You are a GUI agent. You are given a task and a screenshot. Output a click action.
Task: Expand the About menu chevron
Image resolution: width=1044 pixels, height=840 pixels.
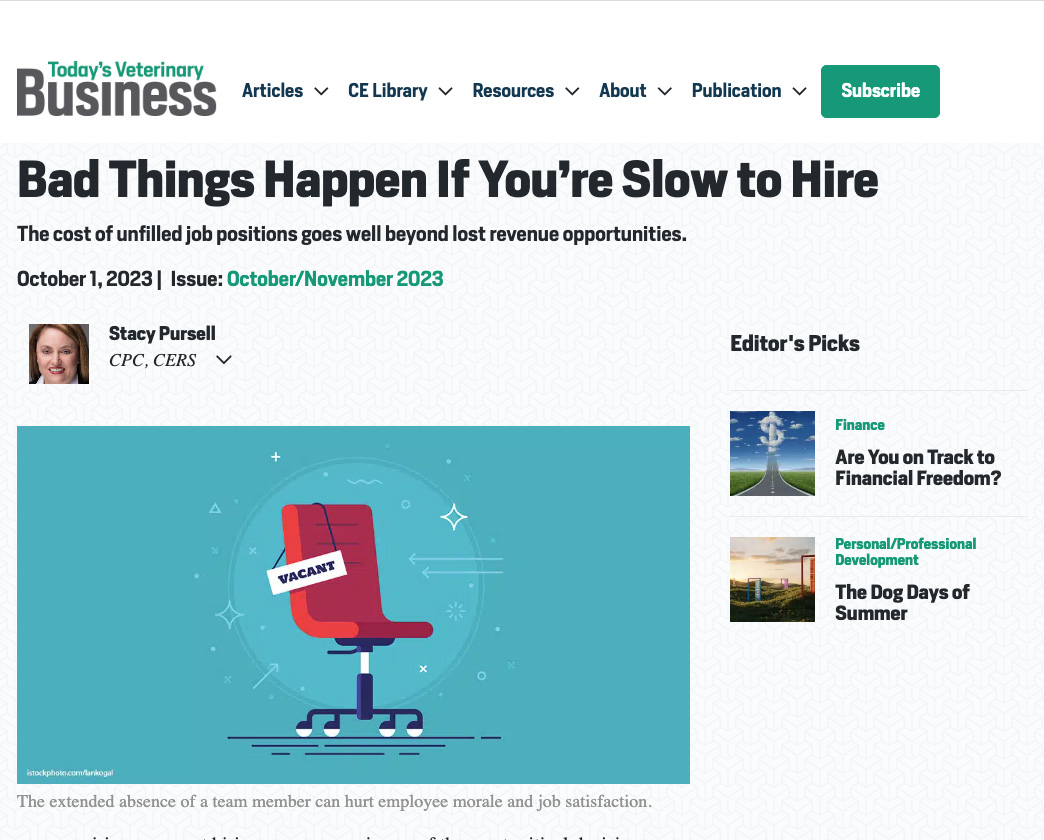click(664, 91)
